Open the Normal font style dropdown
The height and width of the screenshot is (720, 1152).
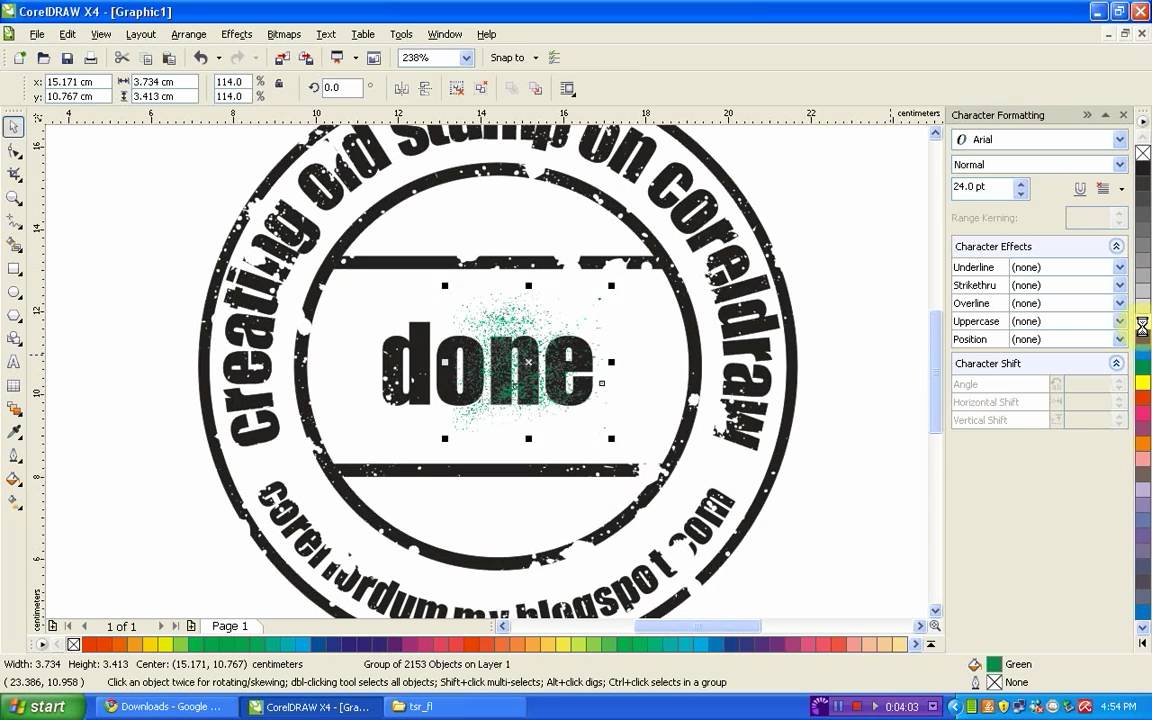[x=1120, y=165]
